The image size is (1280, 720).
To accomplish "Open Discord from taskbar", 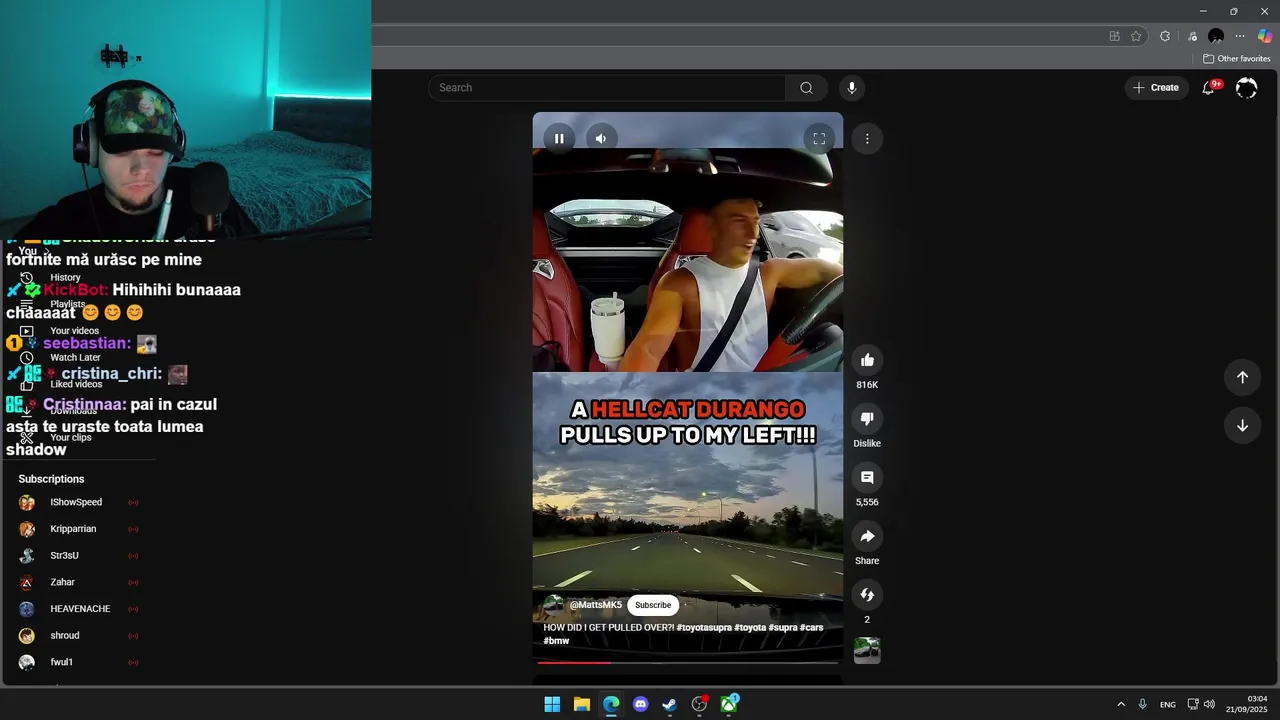I will 640,704.
